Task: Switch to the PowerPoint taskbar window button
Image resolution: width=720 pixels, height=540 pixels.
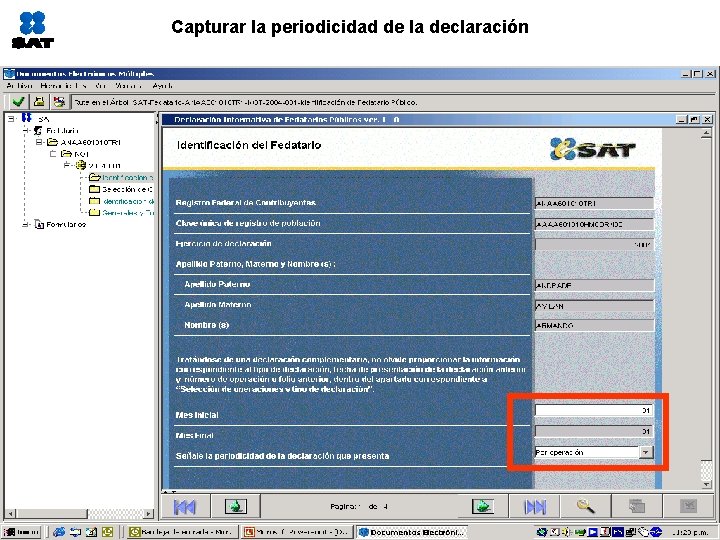Action: [x=297, y=532]
